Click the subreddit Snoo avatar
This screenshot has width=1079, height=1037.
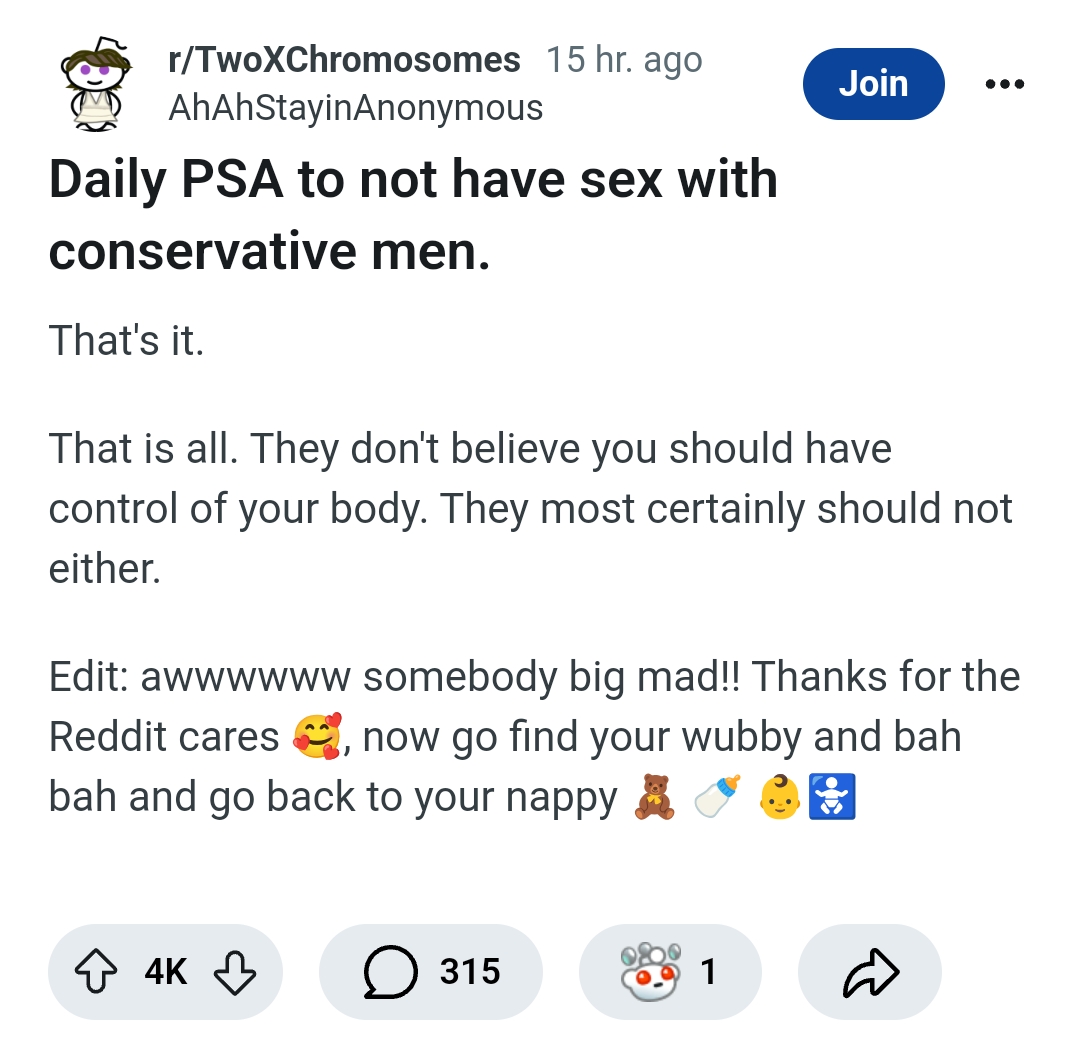click(x=96, y=83)
